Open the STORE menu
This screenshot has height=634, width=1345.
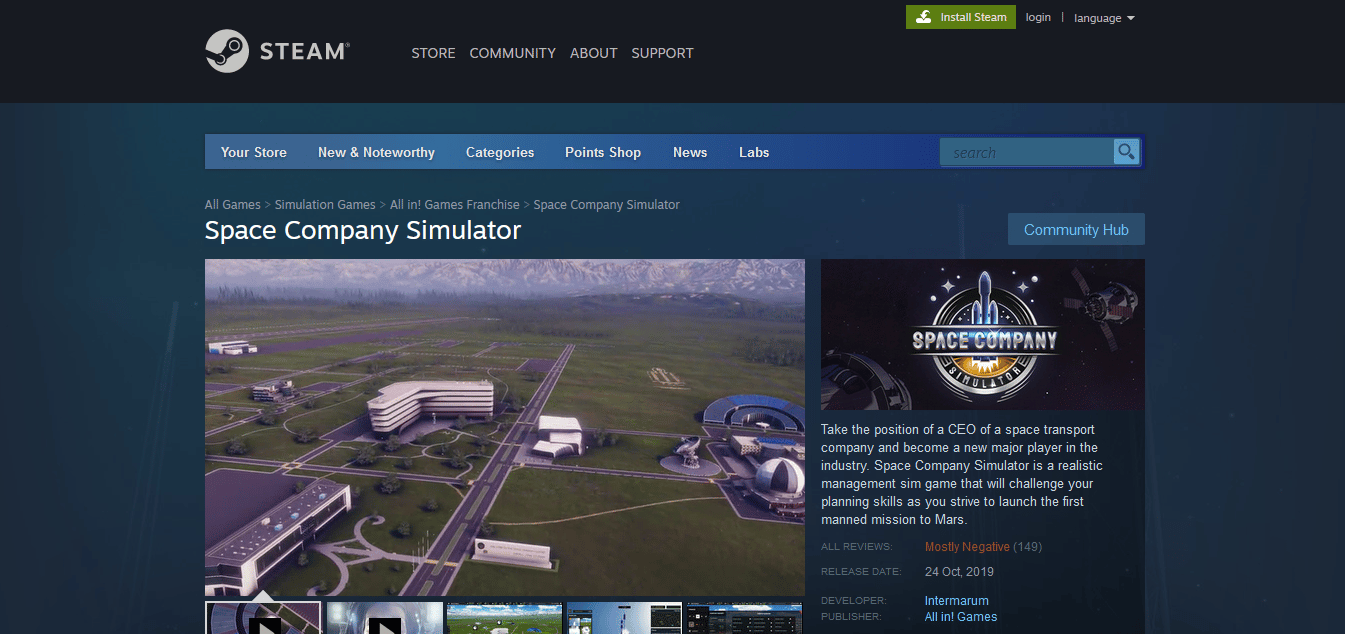click(x=433, y=53)
